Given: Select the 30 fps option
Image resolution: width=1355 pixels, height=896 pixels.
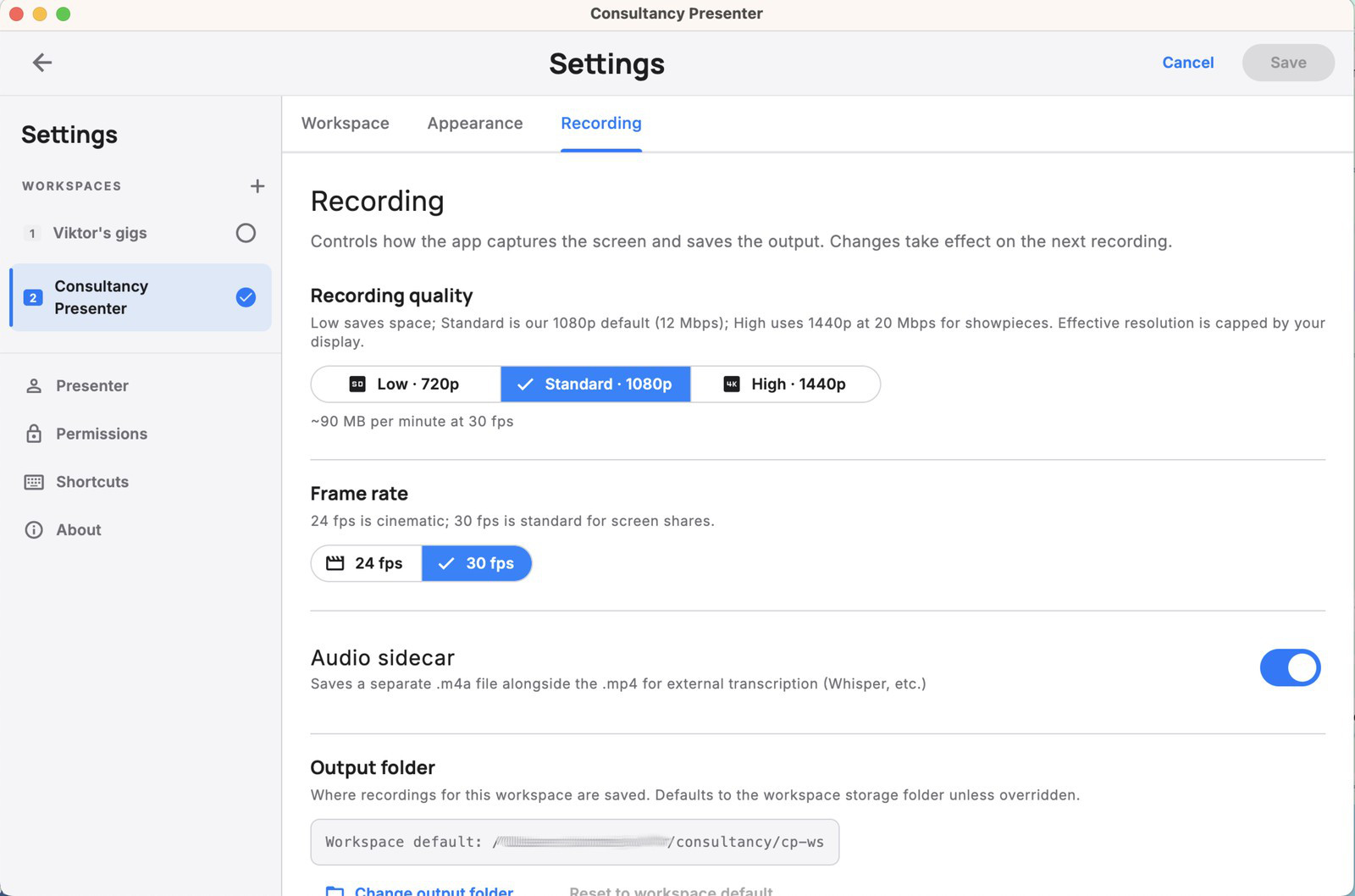Looking at the screenshot, I should [477, 564].
